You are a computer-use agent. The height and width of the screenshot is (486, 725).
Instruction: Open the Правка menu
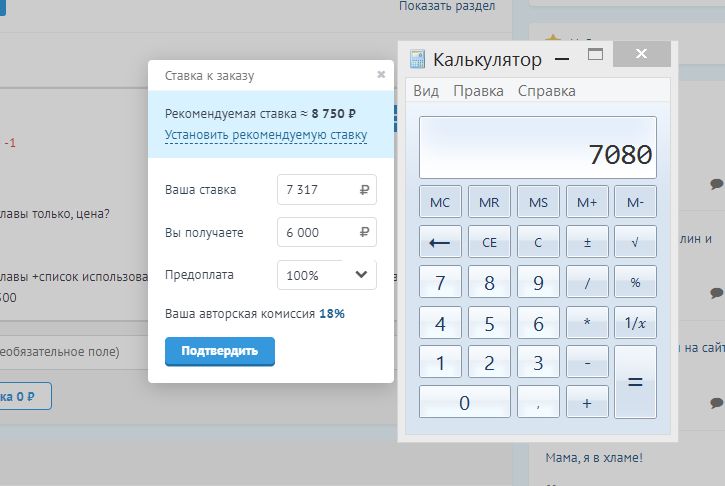[478, 91]
